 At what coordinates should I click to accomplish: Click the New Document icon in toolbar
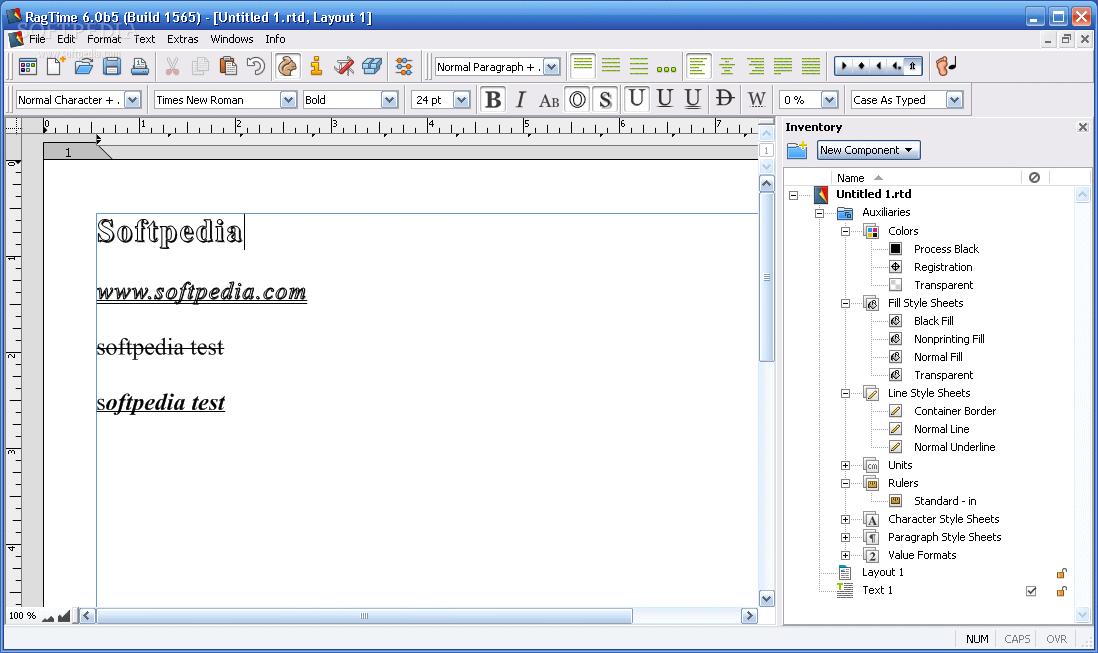tap(55, 66)
